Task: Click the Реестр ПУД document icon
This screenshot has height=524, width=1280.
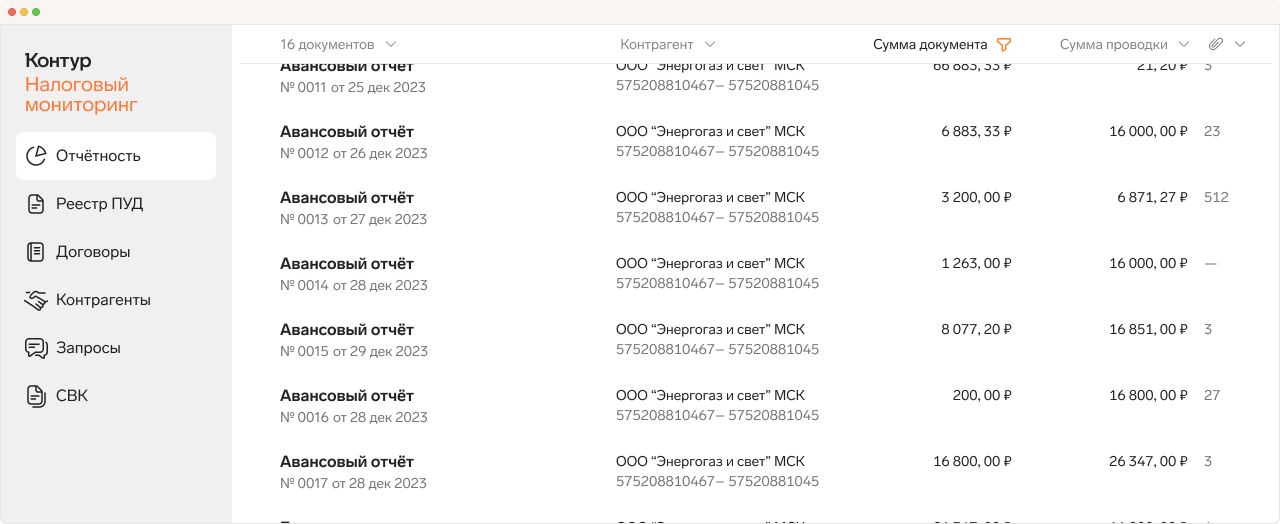Action: (36, 204)
